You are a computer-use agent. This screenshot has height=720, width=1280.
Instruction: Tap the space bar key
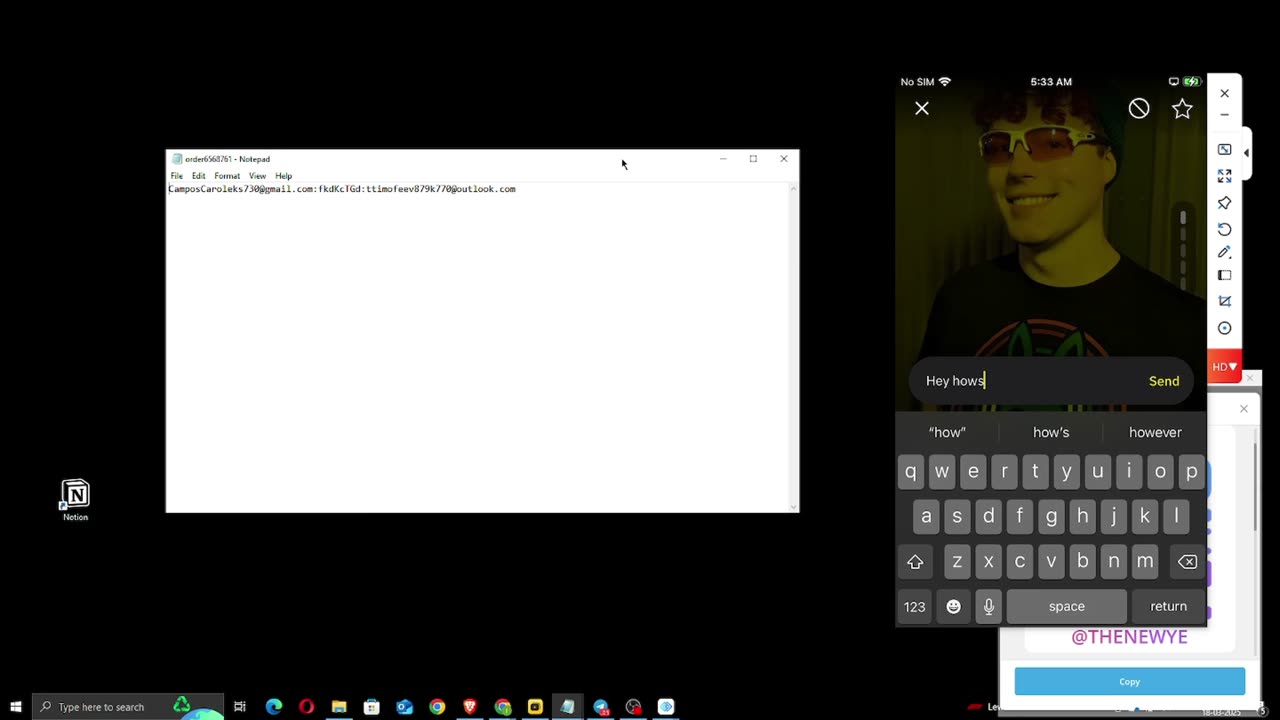(1066, 606)
